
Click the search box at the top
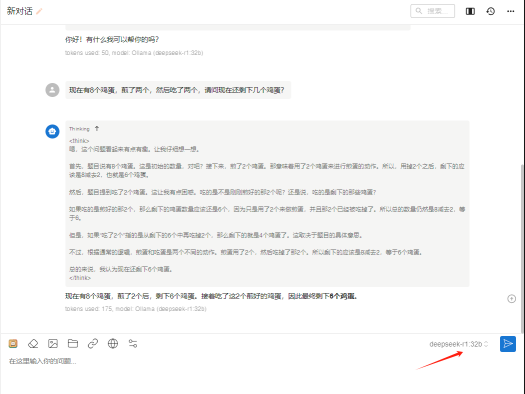pyautogui.click(x=432, y=11)
